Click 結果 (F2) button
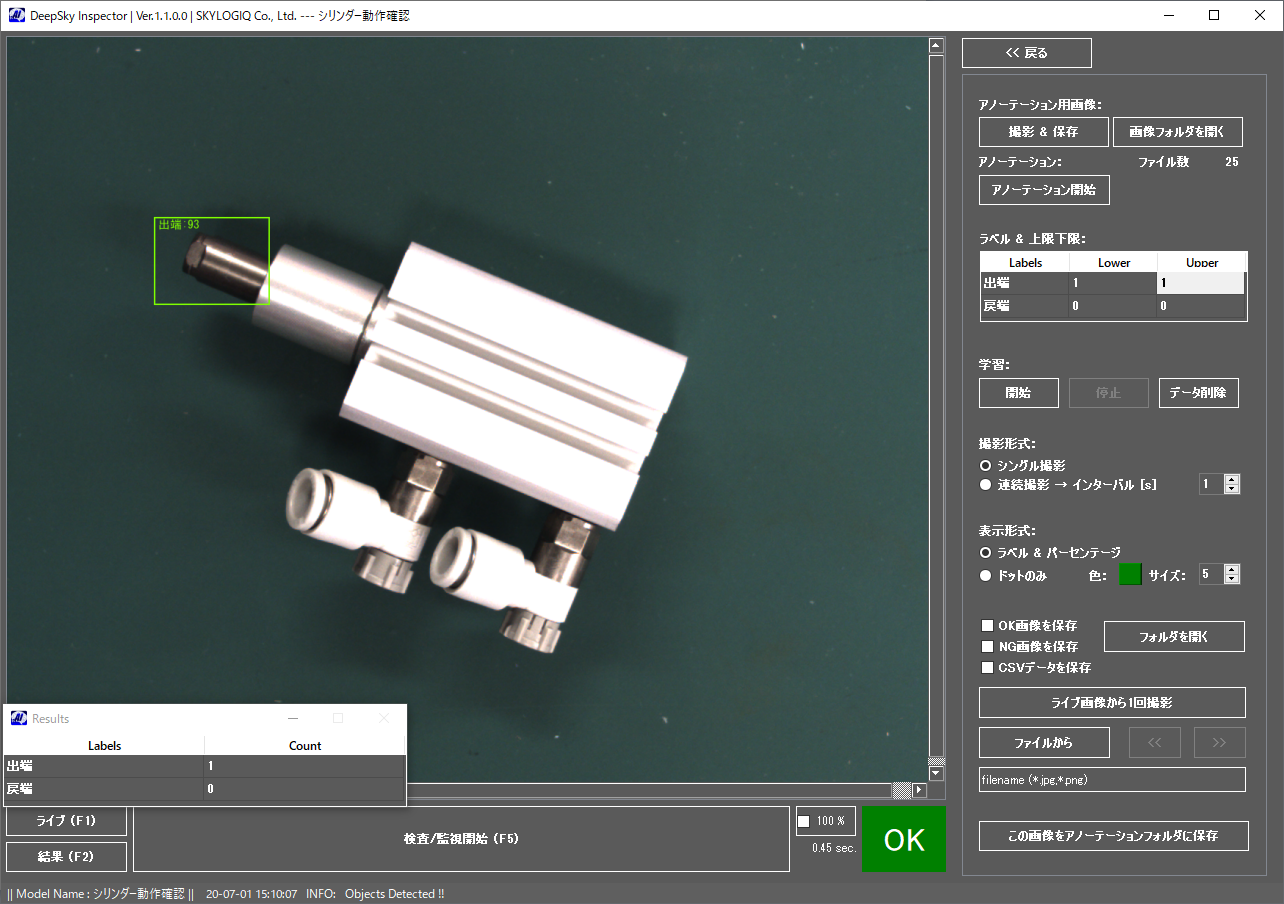The height and width of the screenshot is (904, 1284). point(66,857)
